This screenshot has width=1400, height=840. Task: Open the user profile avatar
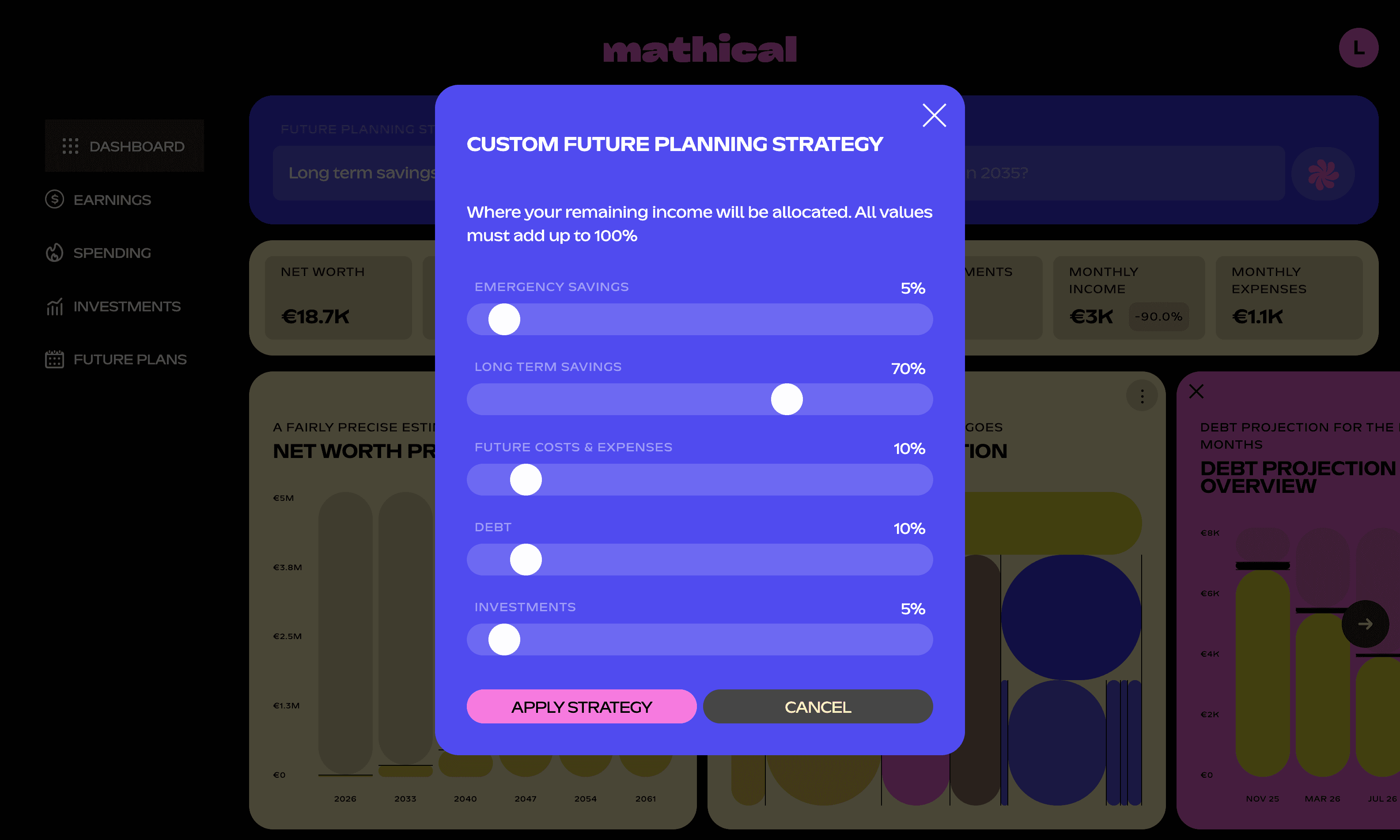[x=1358, y=48]
